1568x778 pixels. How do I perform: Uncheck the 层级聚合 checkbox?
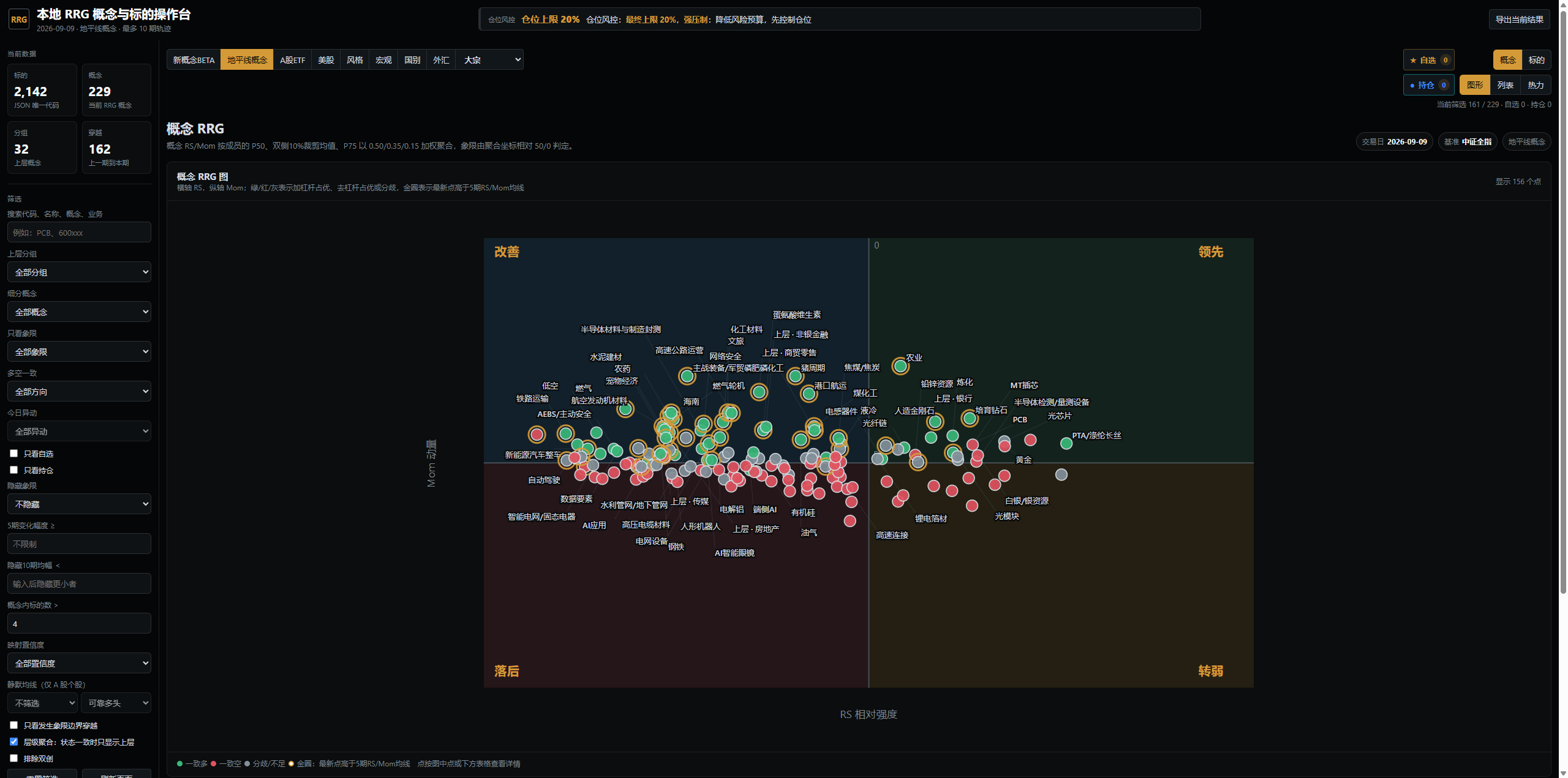click(x=13, y=741)
